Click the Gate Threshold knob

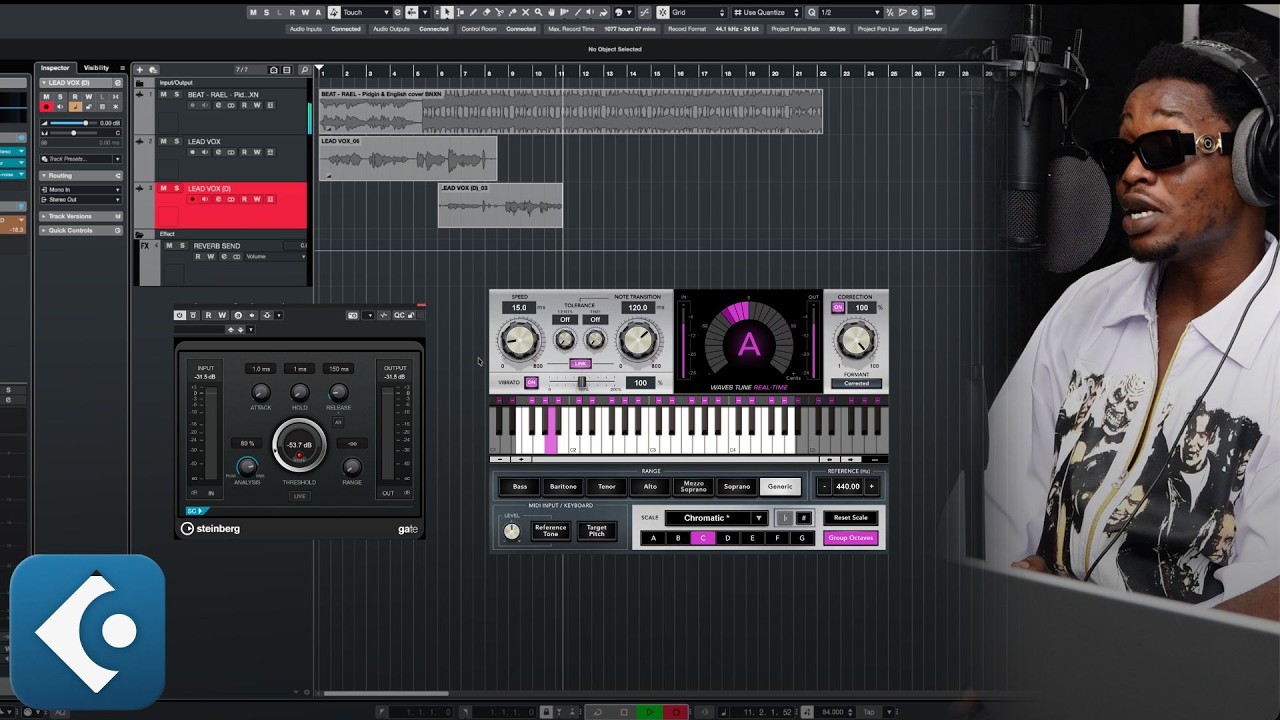[x=299, y=444]
